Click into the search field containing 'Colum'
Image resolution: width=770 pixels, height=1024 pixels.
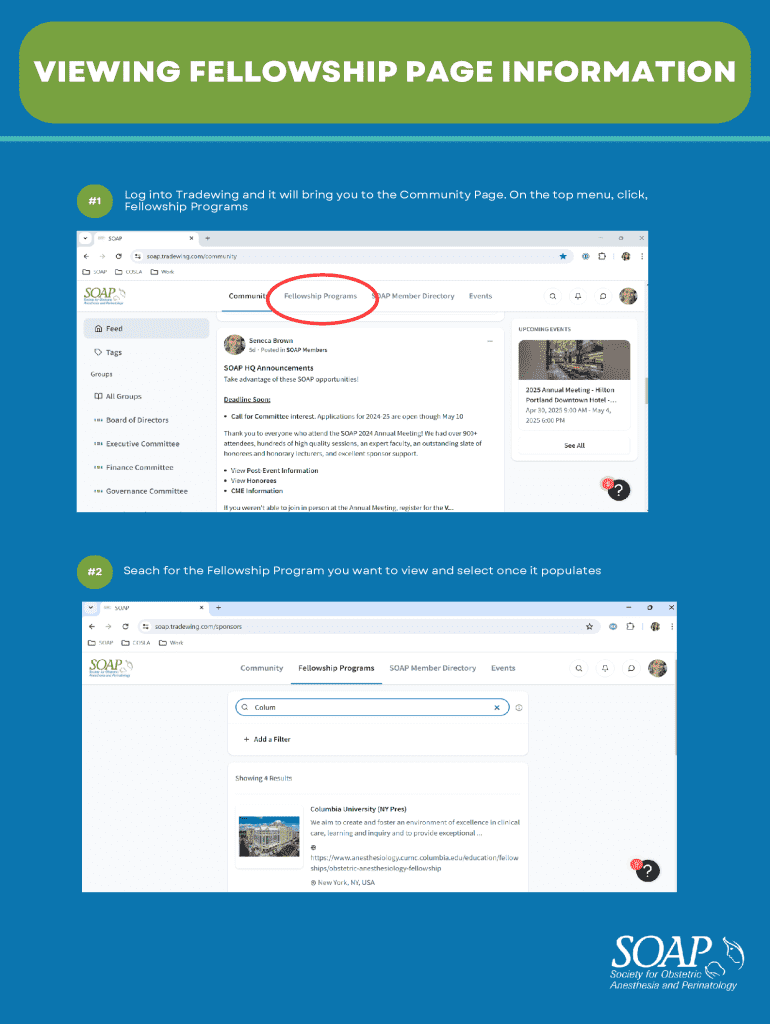click(x=370, y=707)
